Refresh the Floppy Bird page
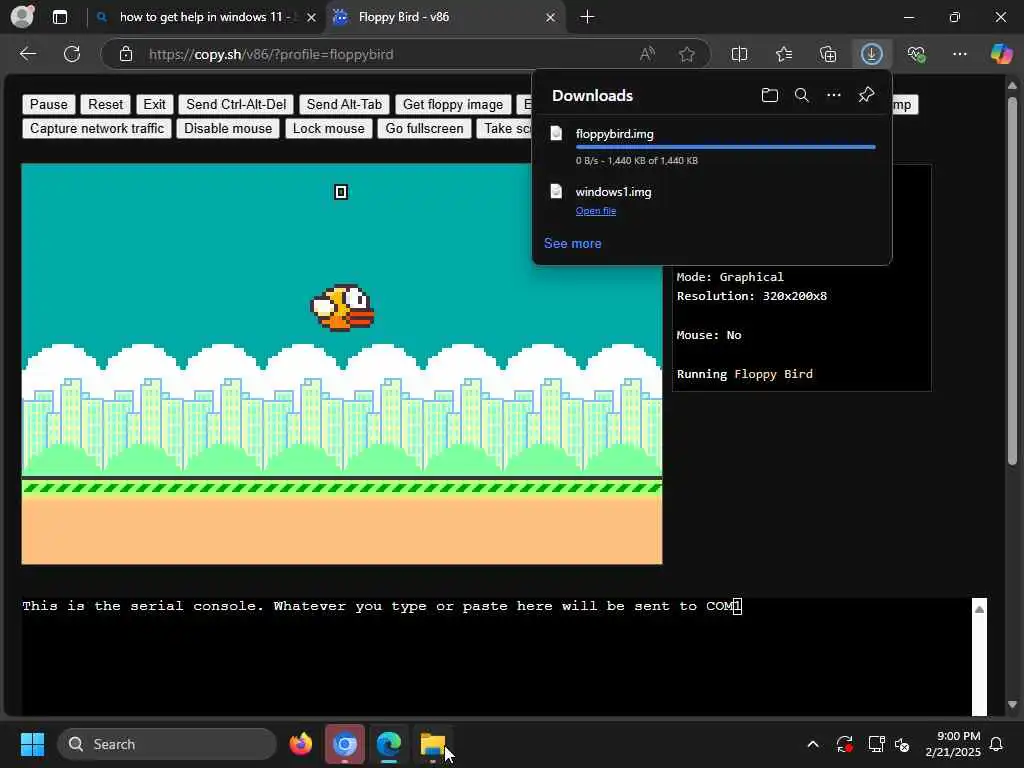Image resolution: width=1024 pixels, height=768 pixels. click(72, 54)
